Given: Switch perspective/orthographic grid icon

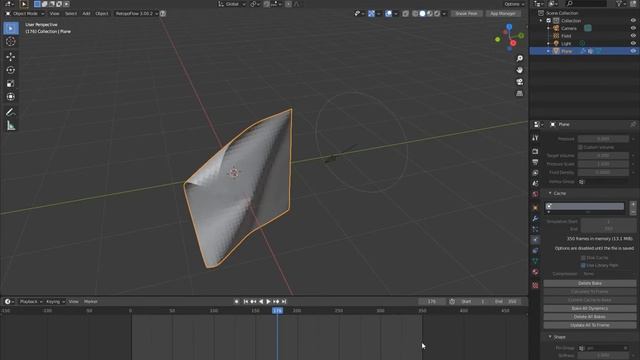Looking at the screenshot, I should pos(520,93).
